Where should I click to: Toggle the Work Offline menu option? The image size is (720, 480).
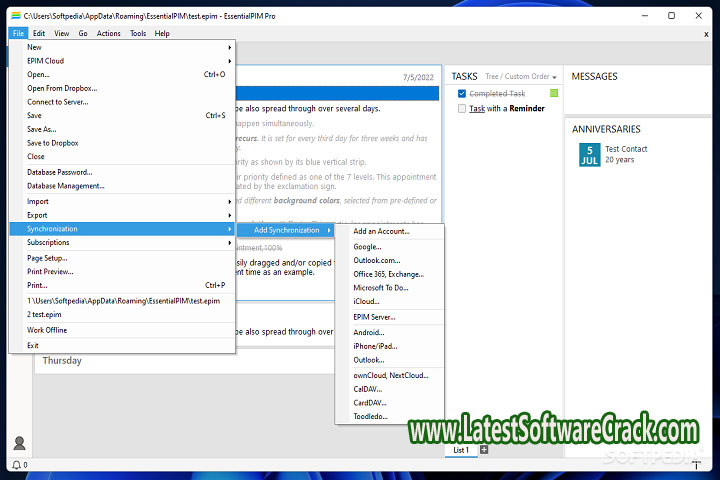[x=47, y=330]
